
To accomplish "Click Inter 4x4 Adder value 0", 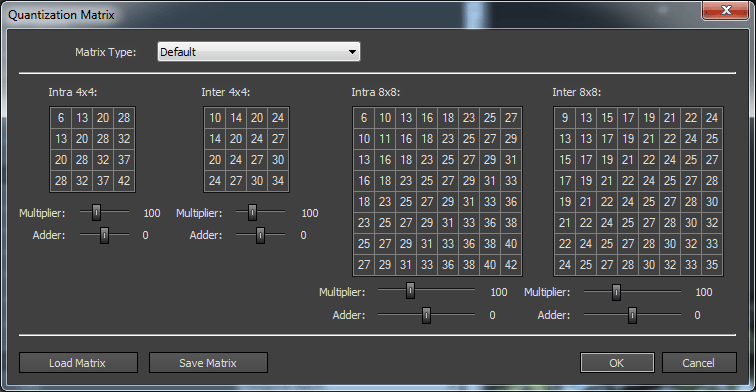I will 303,235.
